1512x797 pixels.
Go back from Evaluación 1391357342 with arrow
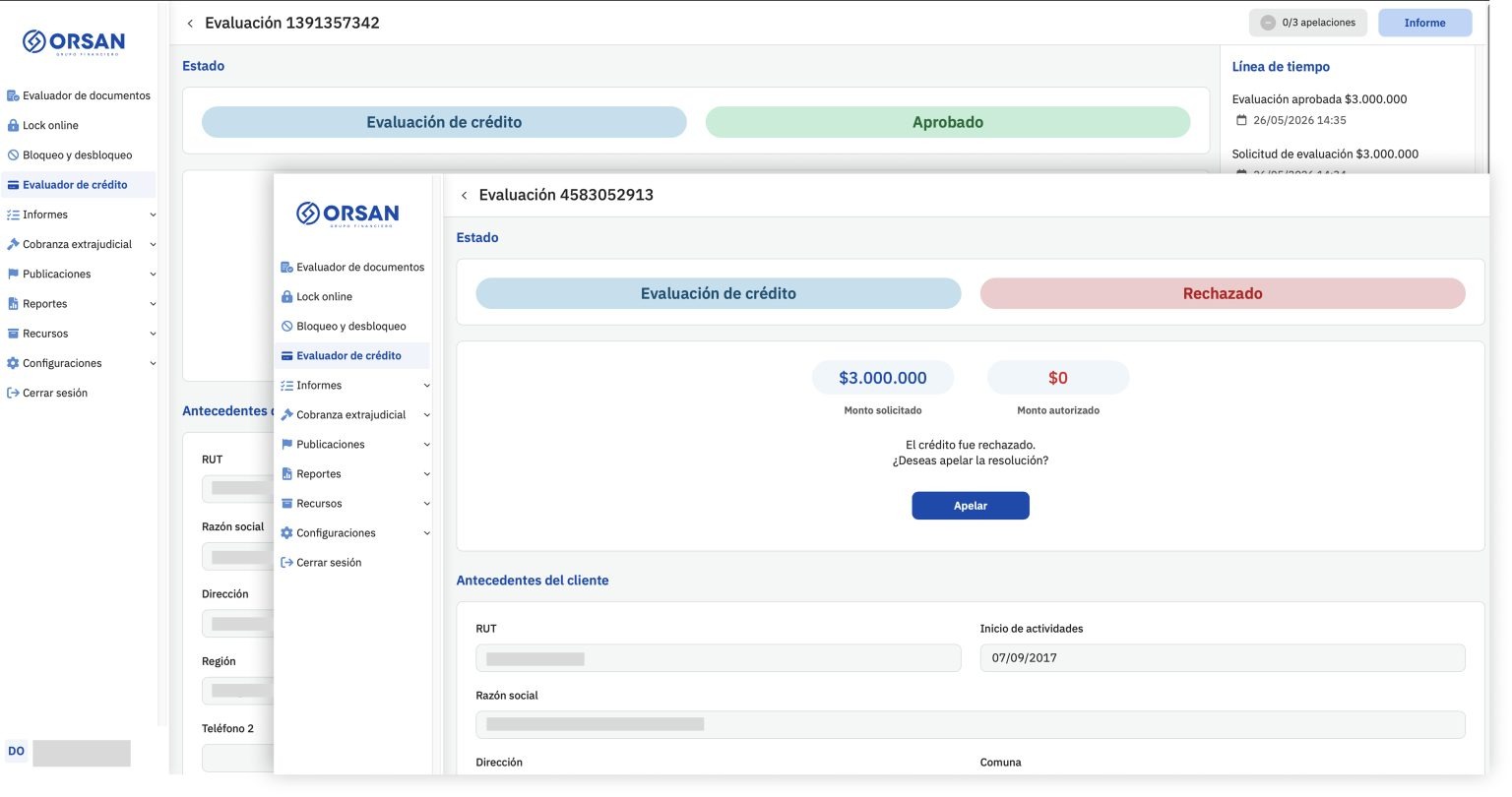[190, 23]
